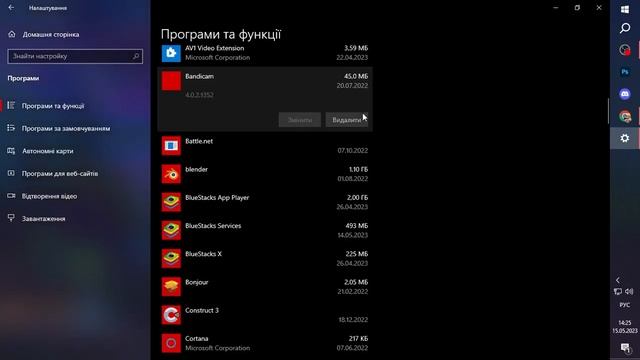The height and width of the screenshot is (360, 640).
Task: Click the Bandicam app icon
Action: point(171,81)
